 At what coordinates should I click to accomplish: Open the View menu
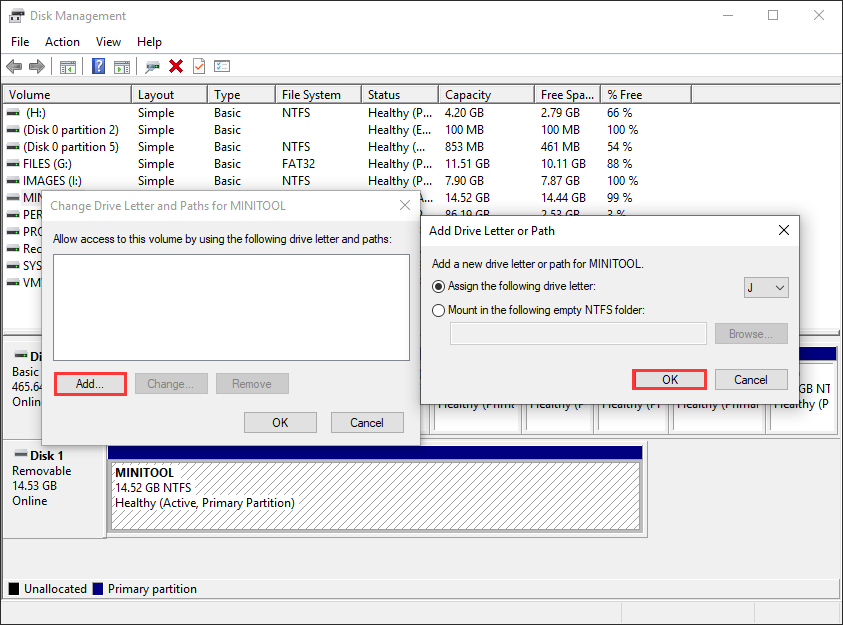pyautogui.click(x=108, y=42)
